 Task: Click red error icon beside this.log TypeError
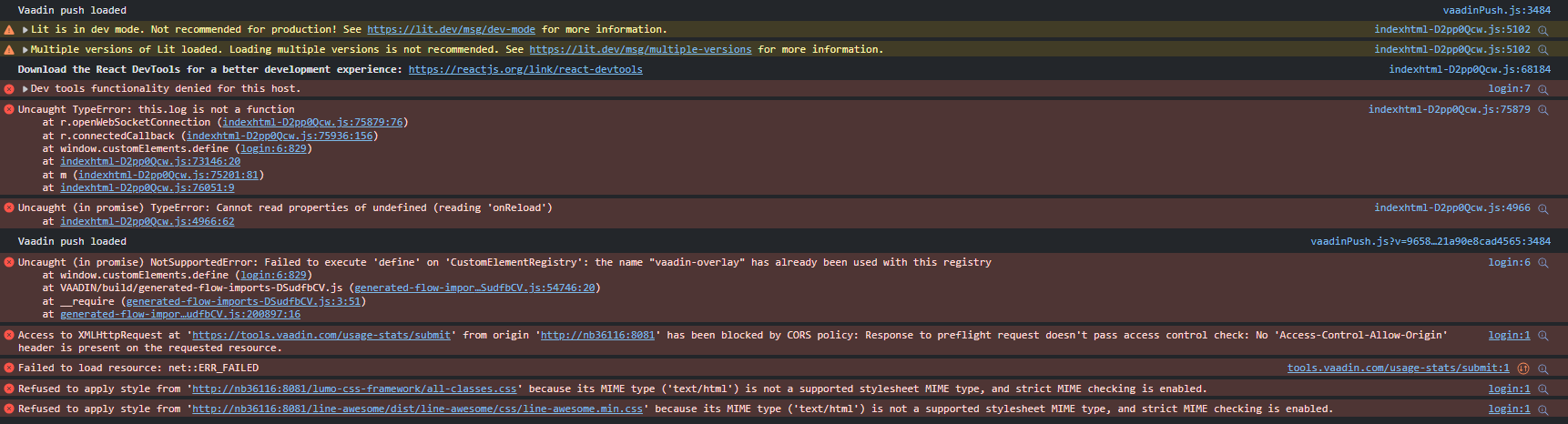coord(9,109)
